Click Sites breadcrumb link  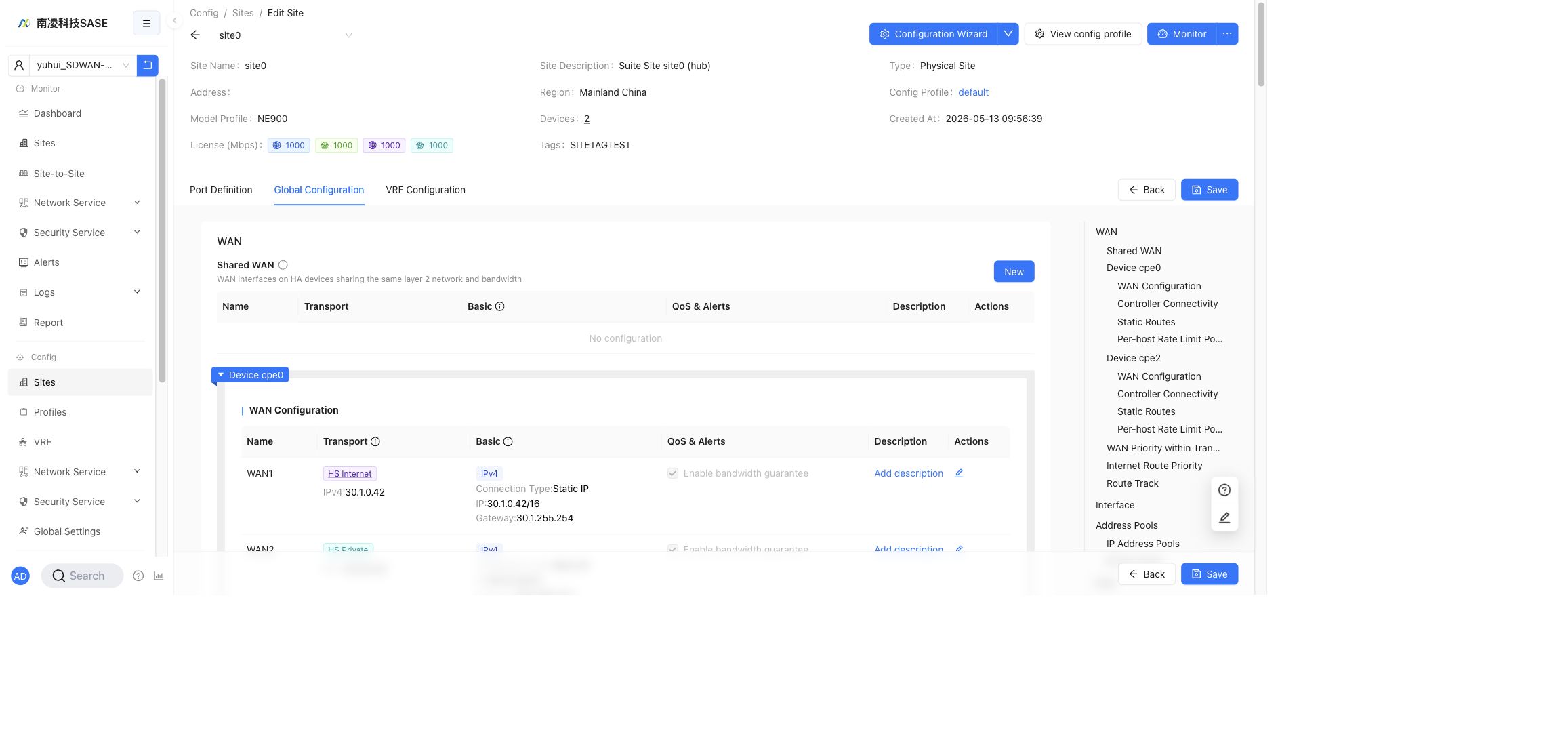click(243, 13)
